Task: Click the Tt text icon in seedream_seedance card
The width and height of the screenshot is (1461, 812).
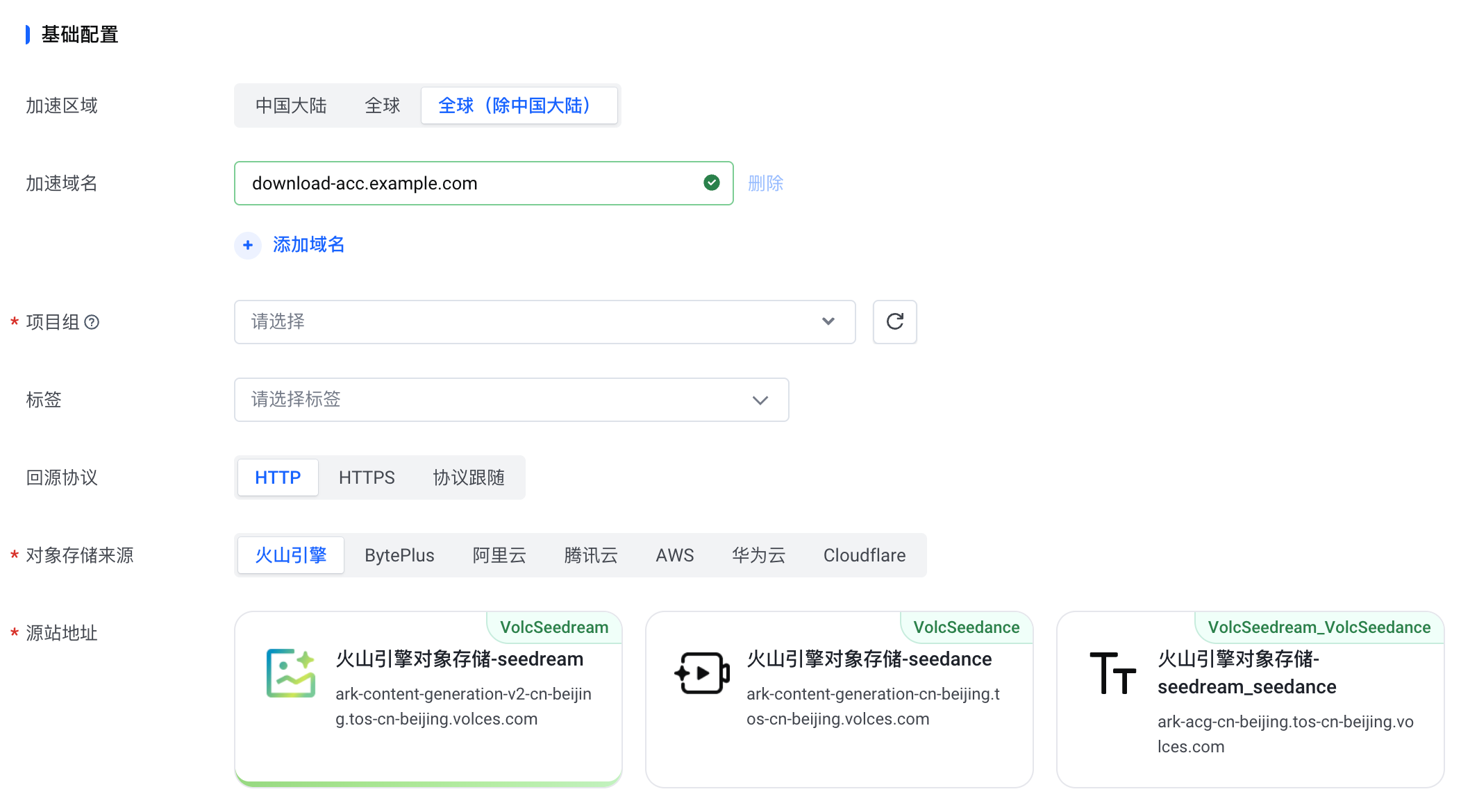Action: pyautogui.click(x=1112, y=673)
